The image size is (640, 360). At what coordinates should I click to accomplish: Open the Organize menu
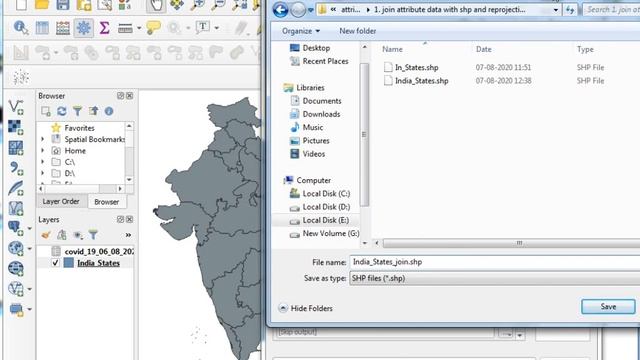(x=301, y=31)
